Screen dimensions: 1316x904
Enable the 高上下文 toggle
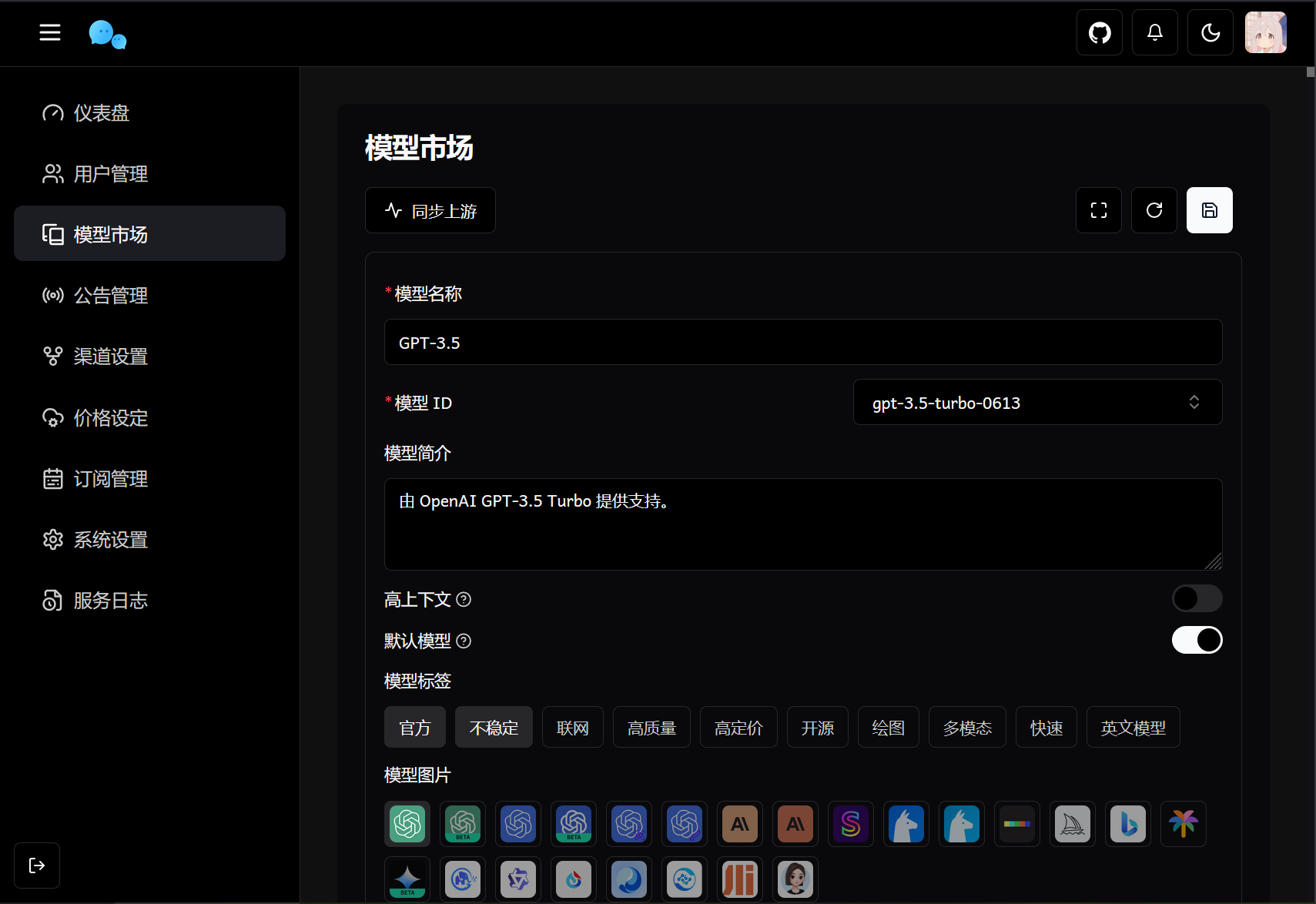[1197, 598]
